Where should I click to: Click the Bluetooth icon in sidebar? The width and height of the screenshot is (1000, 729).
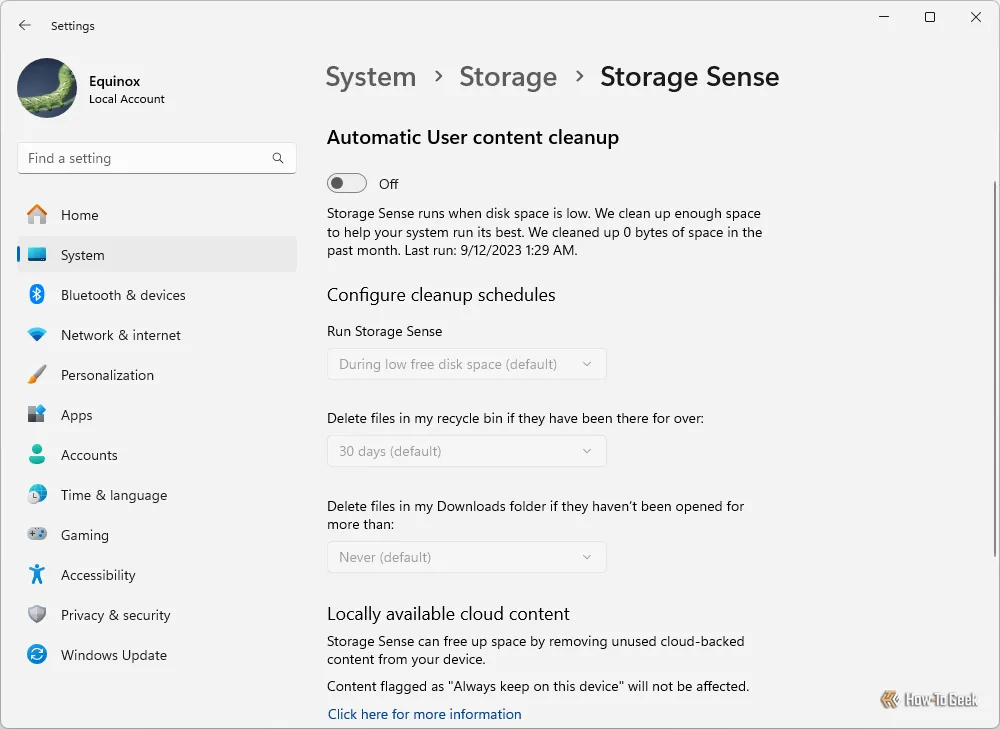37,295
